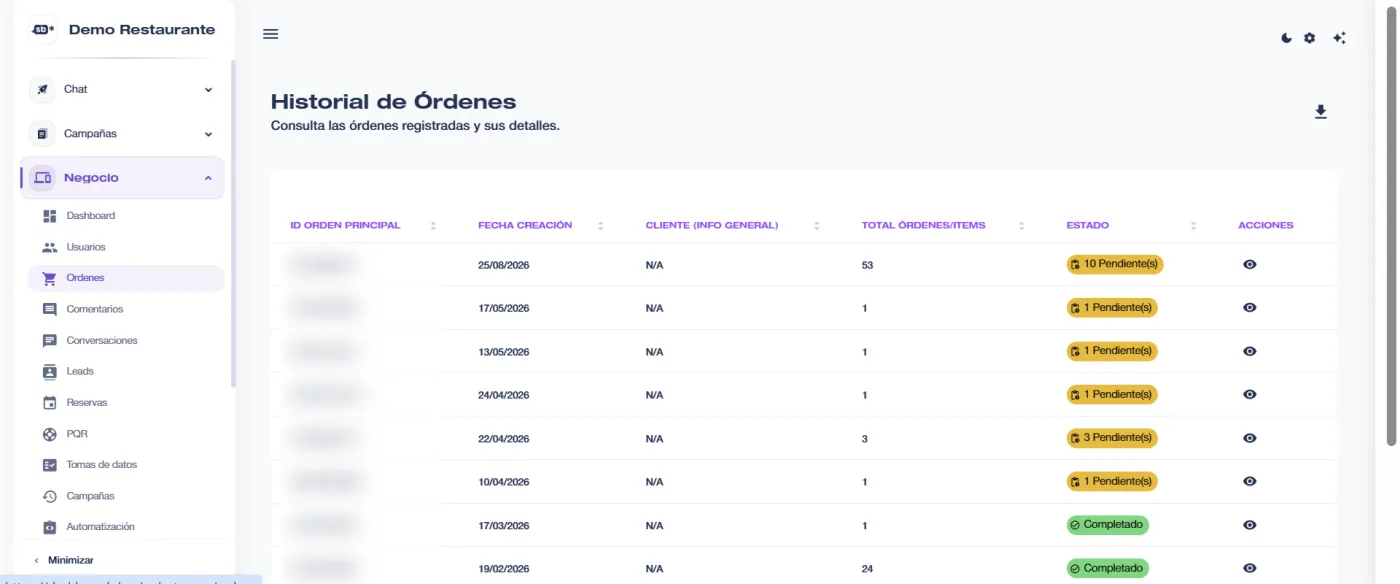Click the total value 24
Image resolution: width=1400 pixels, height=584 pixels.
867,569
